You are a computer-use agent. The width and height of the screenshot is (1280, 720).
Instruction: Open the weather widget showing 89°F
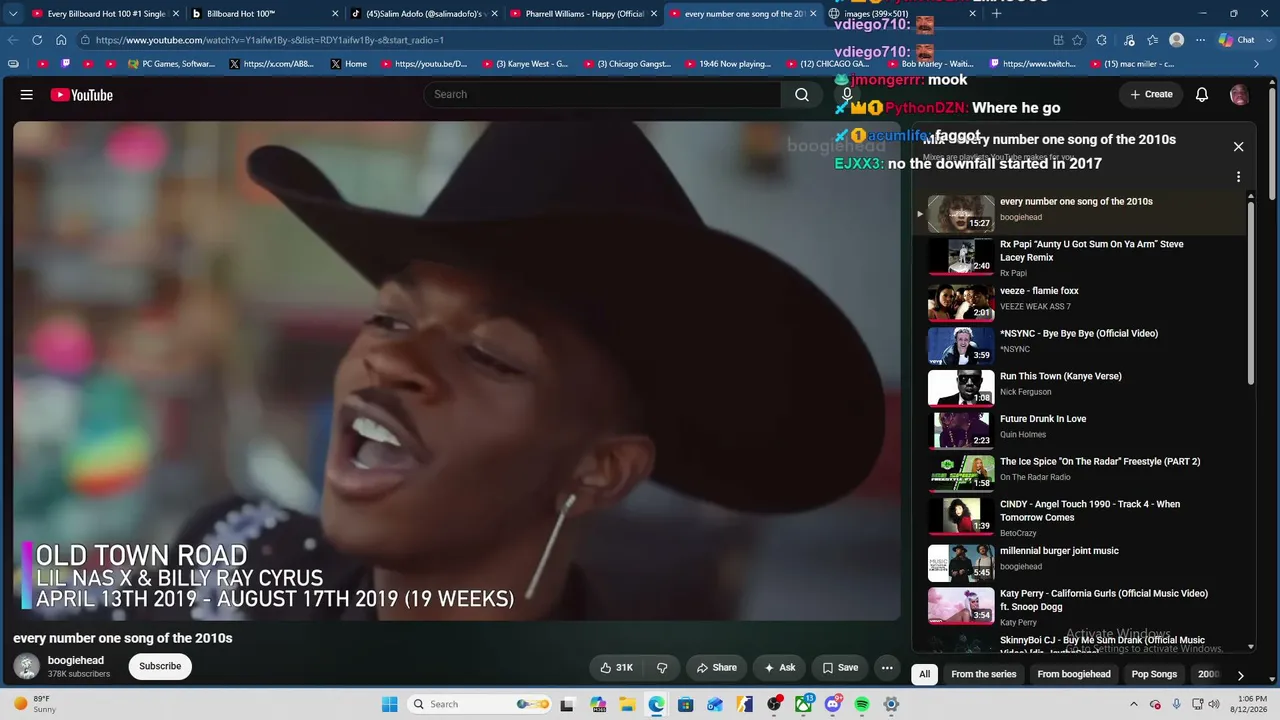coord(32,704)
